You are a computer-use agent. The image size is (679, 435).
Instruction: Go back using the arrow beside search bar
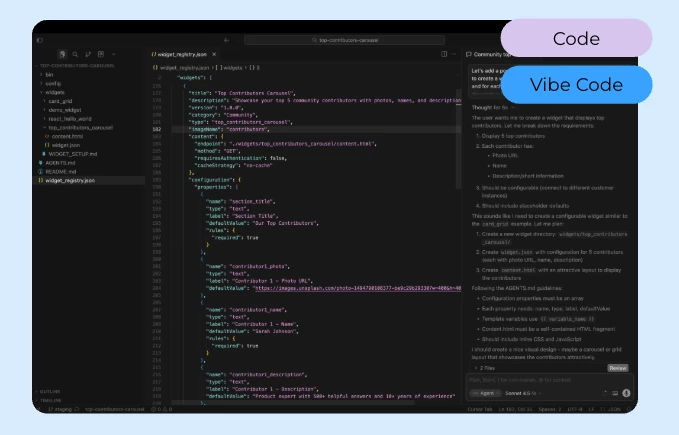226,40
